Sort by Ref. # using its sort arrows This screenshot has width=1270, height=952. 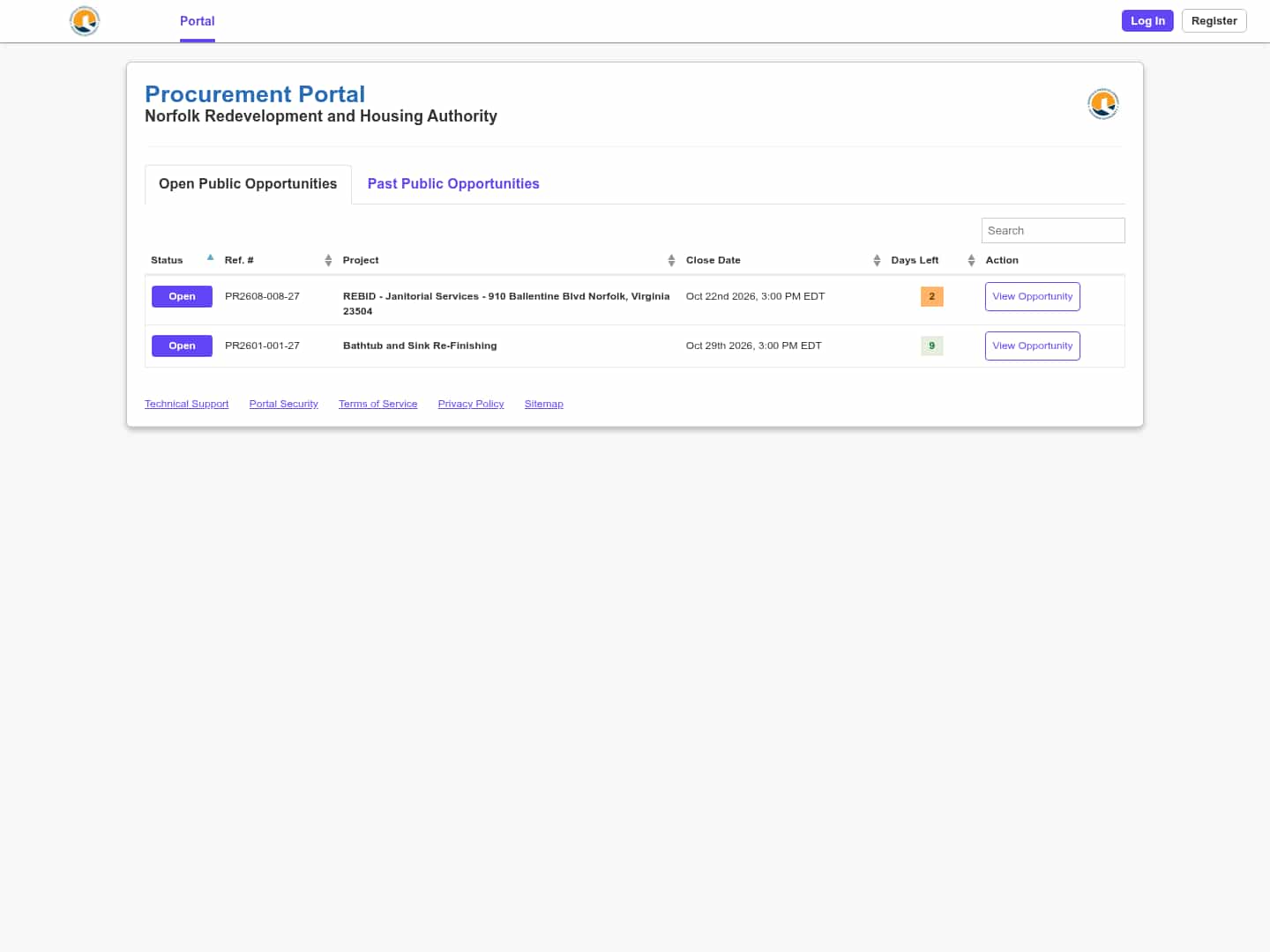coord(328,260)
